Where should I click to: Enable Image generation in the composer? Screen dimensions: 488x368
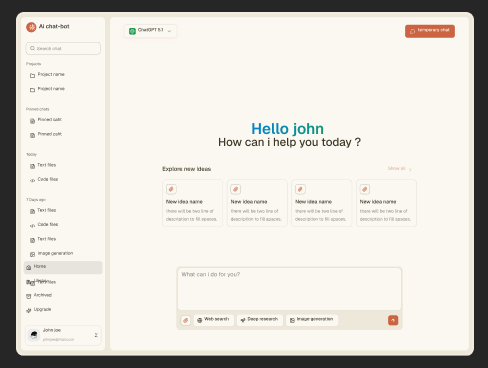(312, 320)
